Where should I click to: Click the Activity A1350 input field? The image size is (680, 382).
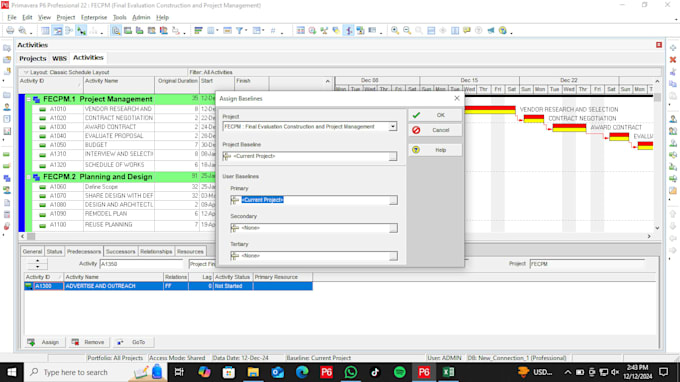141,264
